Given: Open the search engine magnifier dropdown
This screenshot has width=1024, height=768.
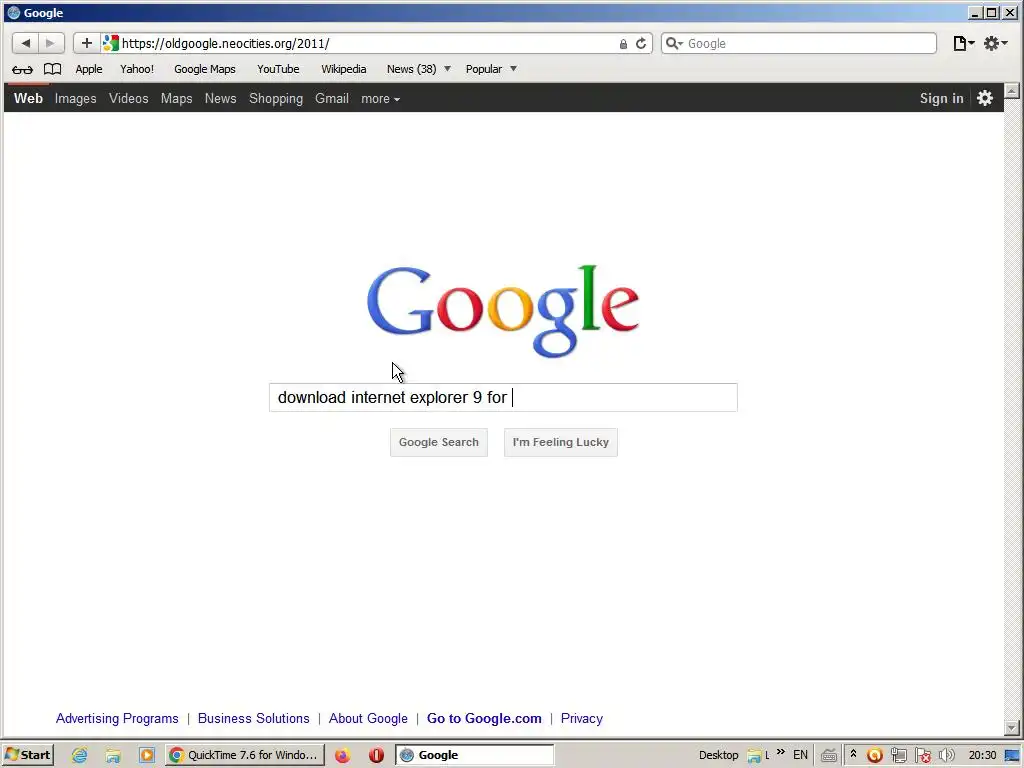Looking at the screenshot, I should (674, 43).
